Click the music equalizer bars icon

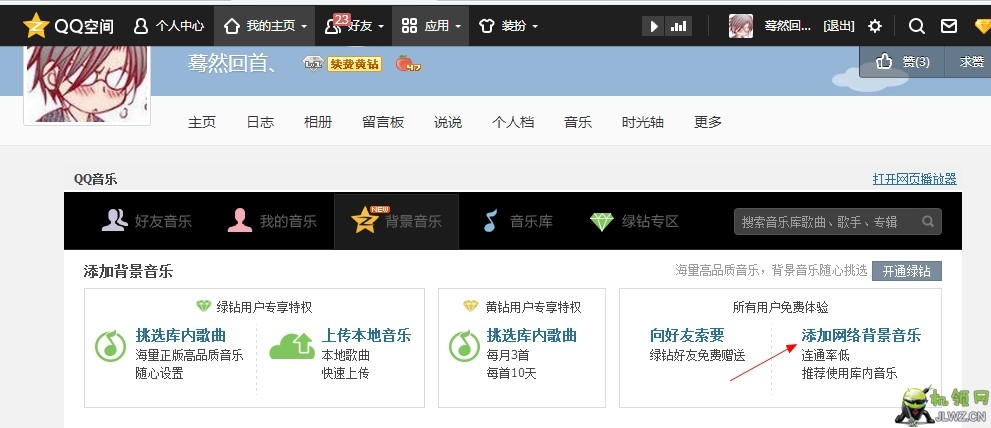(x=679, y=26)
